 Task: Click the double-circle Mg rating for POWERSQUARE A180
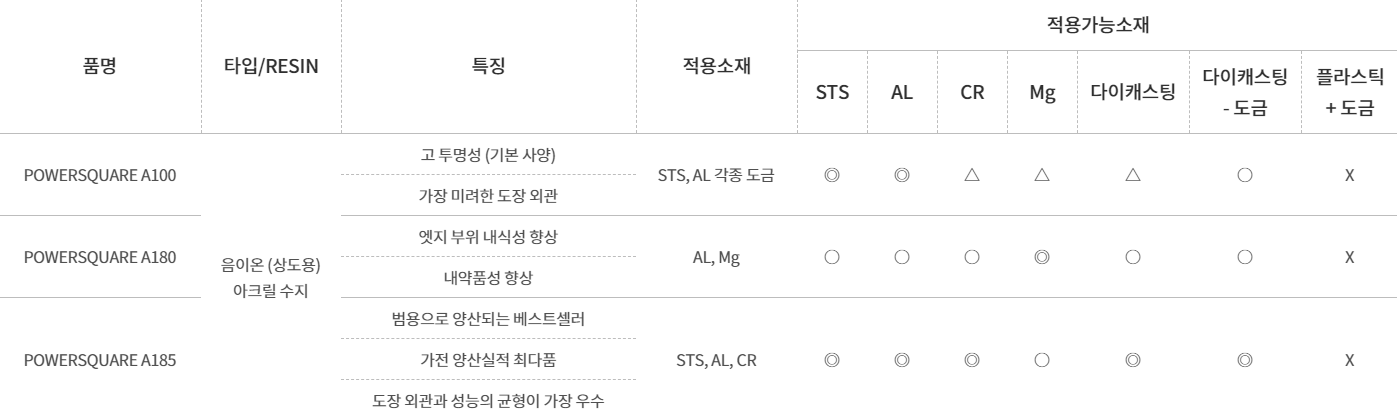click(1041, 257)
